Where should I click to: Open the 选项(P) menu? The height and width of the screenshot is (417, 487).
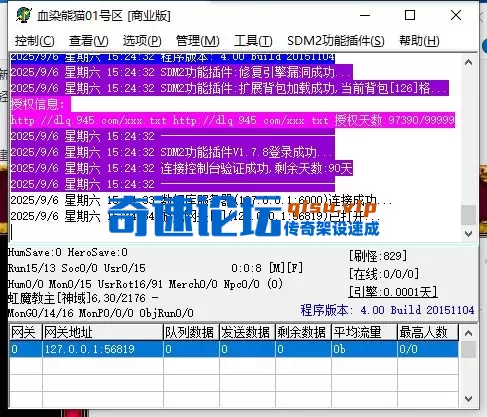142,41
